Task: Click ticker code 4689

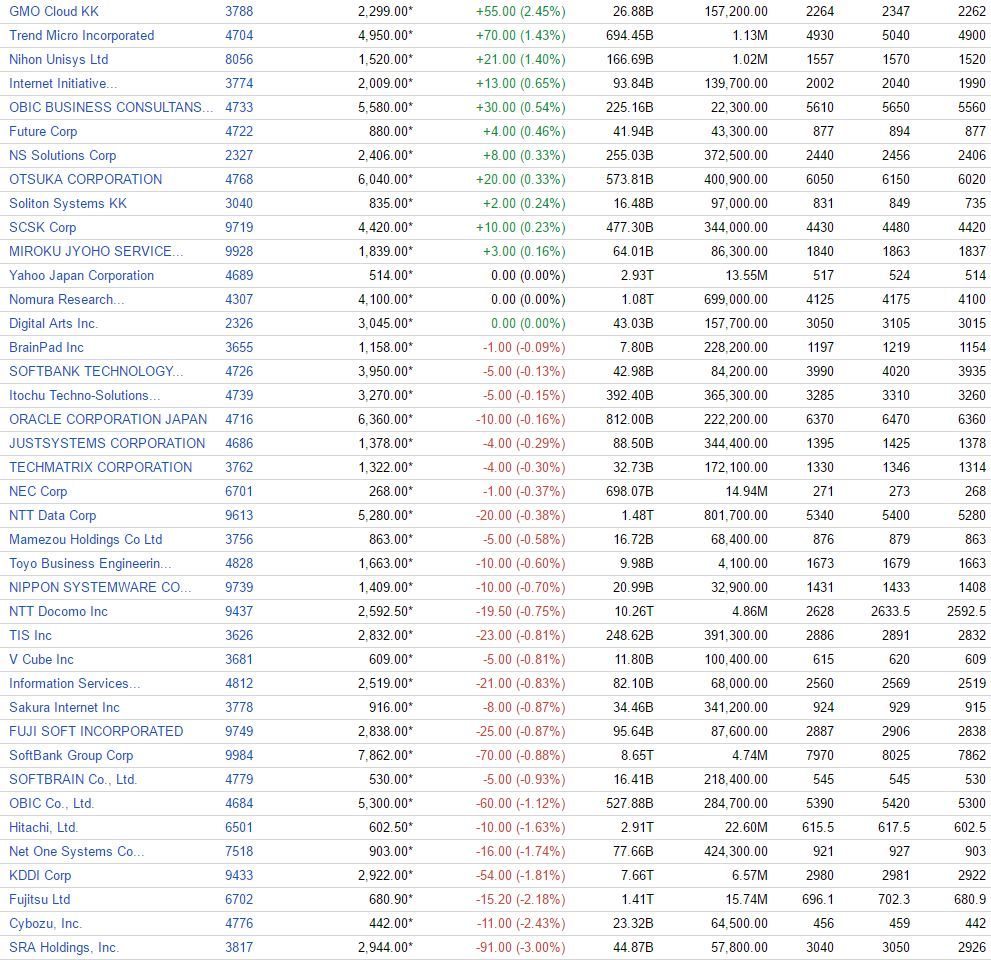Action: coord(239,276)
